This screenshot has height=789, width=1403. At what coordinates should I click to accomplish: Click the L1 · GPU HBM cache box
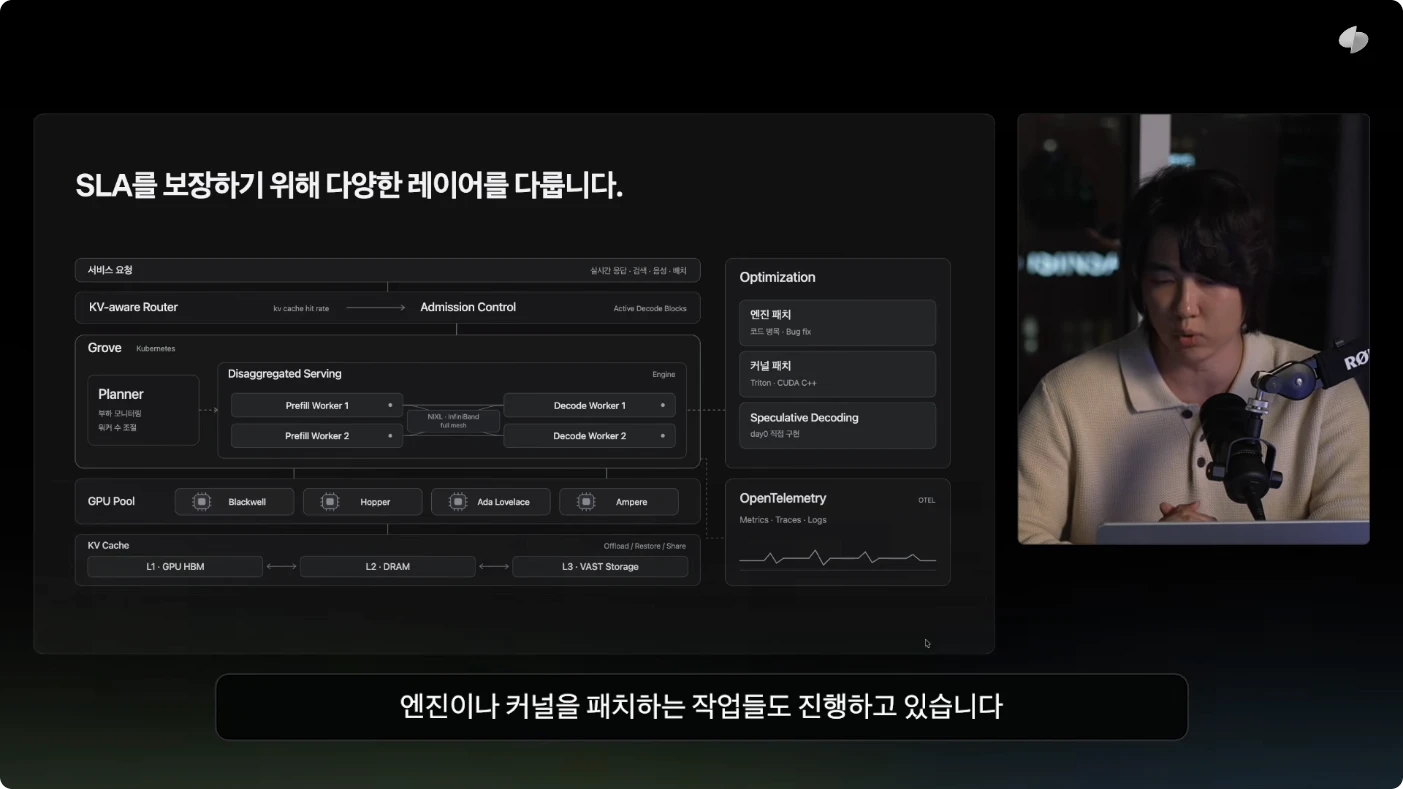pos(175,567)
